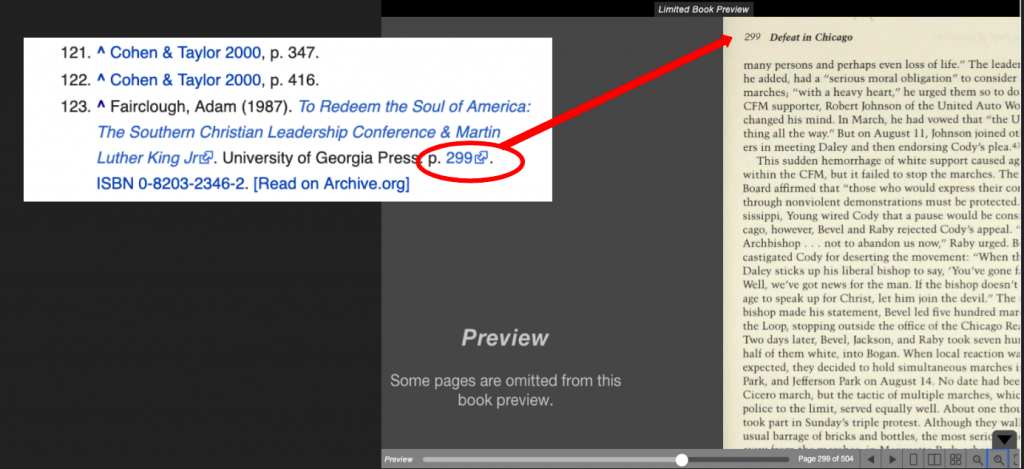Switch to single-page view
1024x469 pixels.
point(913,459)
